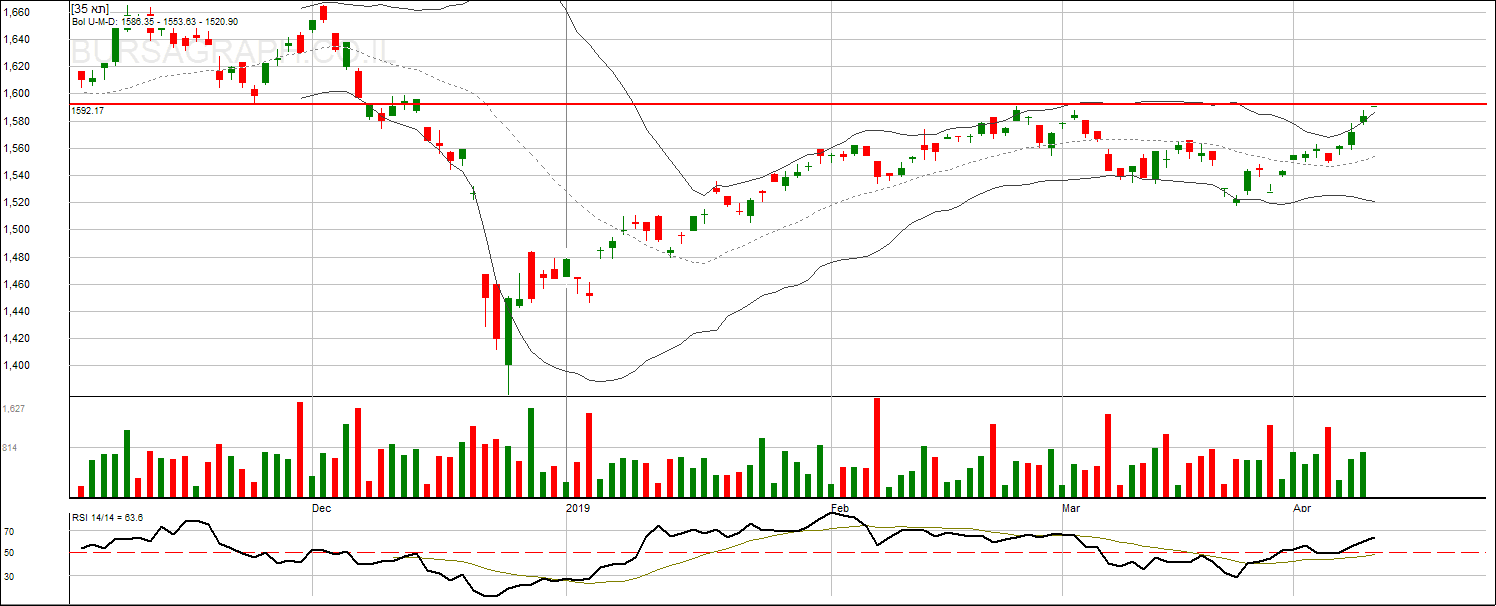Image resolution: width=1496 pixels, height=606 pixels.
Task: Click the 1,500 price axis label
Action: pos(16,229)
